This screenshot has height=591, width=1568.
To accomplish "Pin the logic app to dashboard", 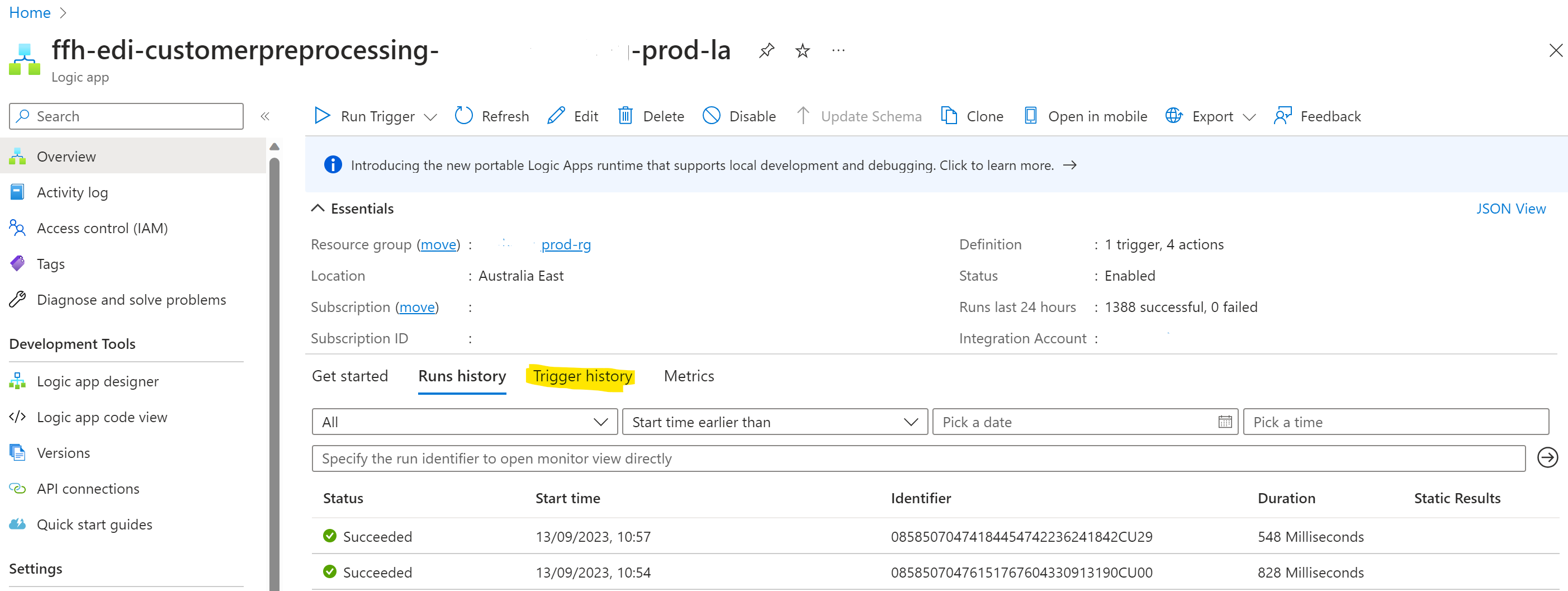I will [x=766, y=50].
